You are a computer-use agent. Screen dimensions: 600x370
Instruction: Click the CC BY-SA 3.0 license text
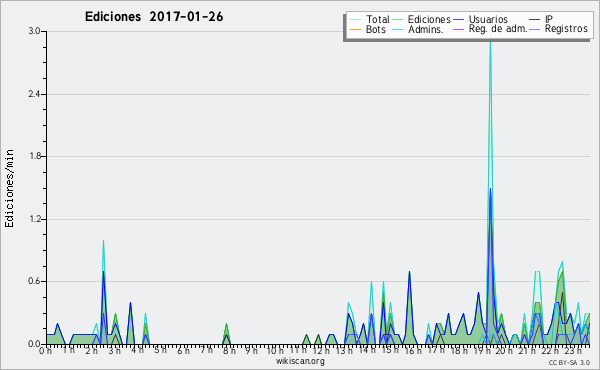569,362
